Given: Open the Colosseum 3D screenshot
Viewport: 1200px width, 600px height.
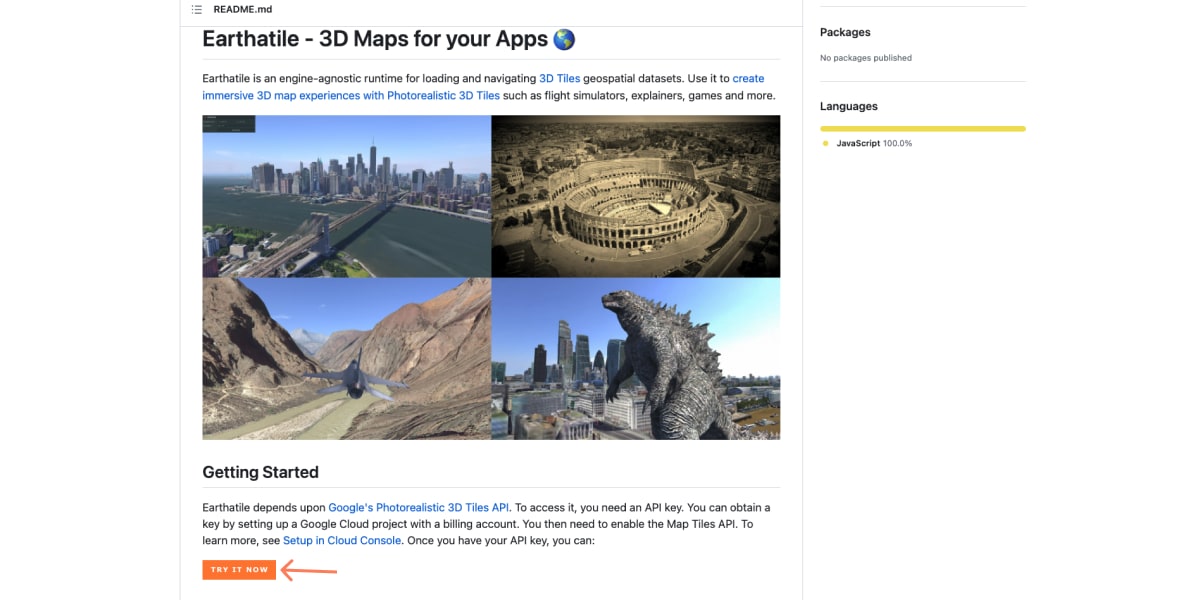Looking at the screenshot, I should click(x=635, y=196).
